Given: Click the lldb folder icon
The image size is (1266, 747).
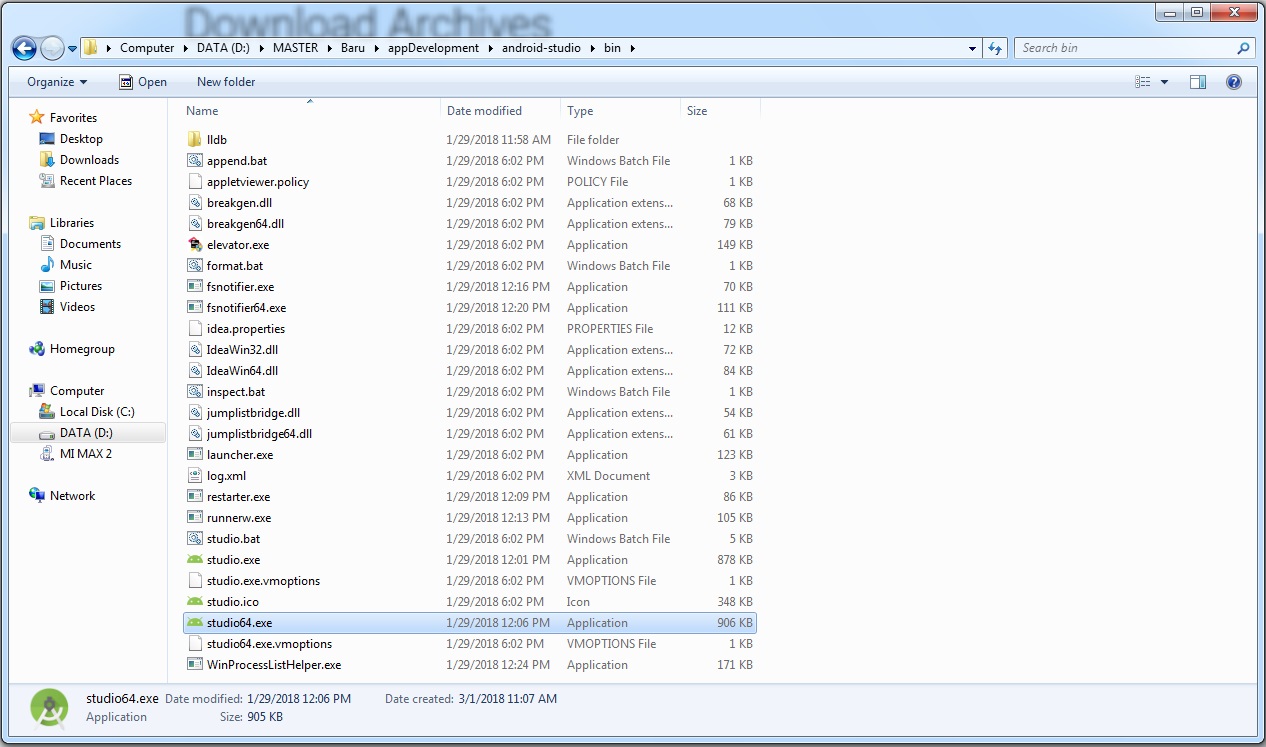Looking at the screenshot, I should 195,140.
